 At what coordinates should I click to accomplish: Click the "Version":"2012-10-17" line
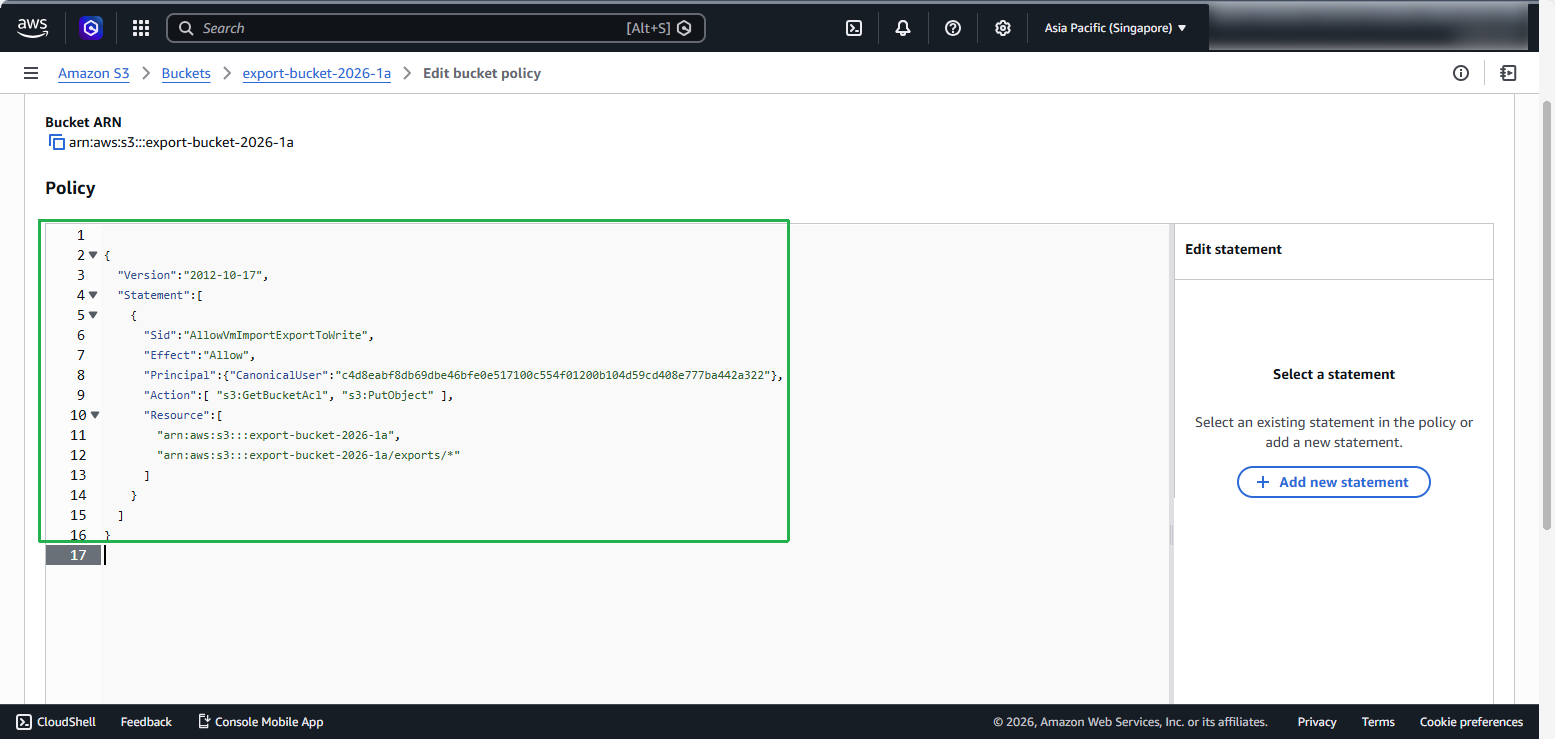pyautogui.click(x=193, y=275)
